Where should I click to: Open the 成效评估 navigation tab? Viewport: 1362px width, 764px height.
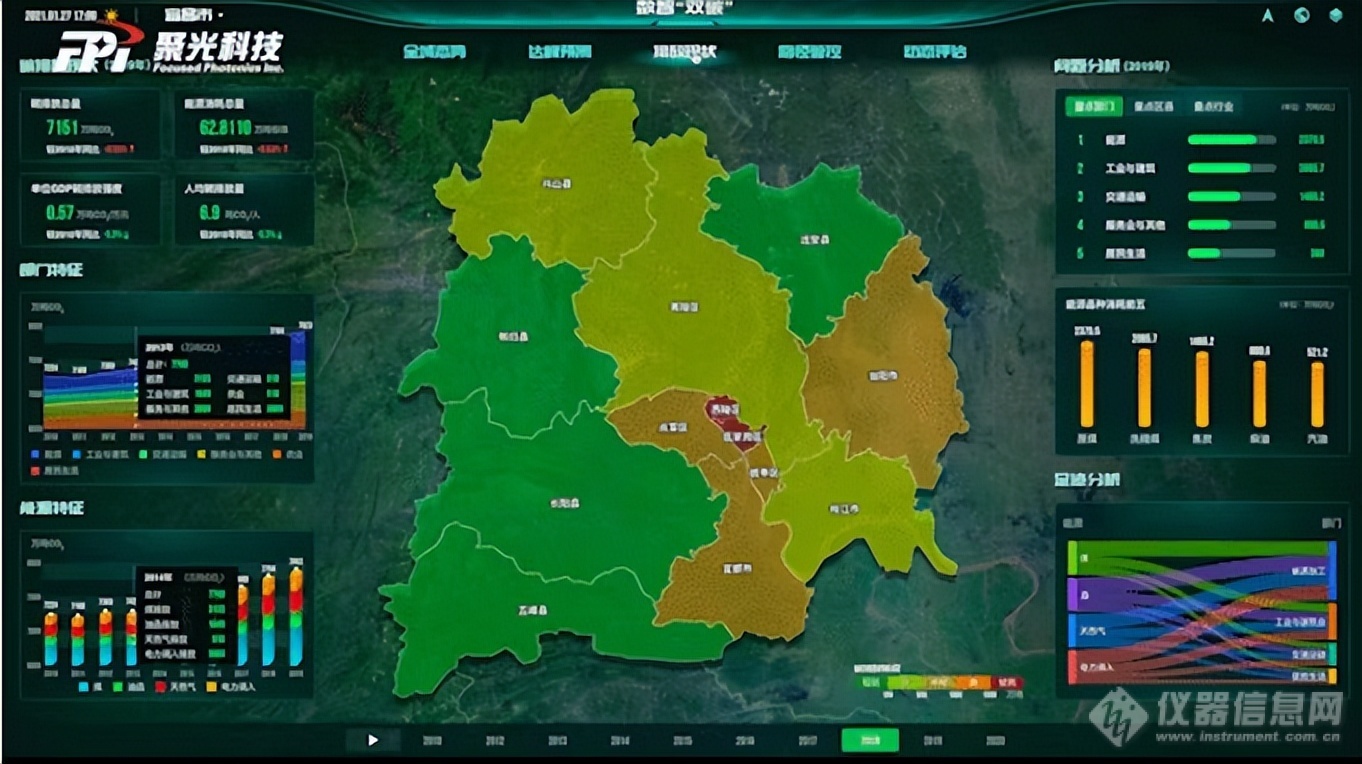coord(935,52)
